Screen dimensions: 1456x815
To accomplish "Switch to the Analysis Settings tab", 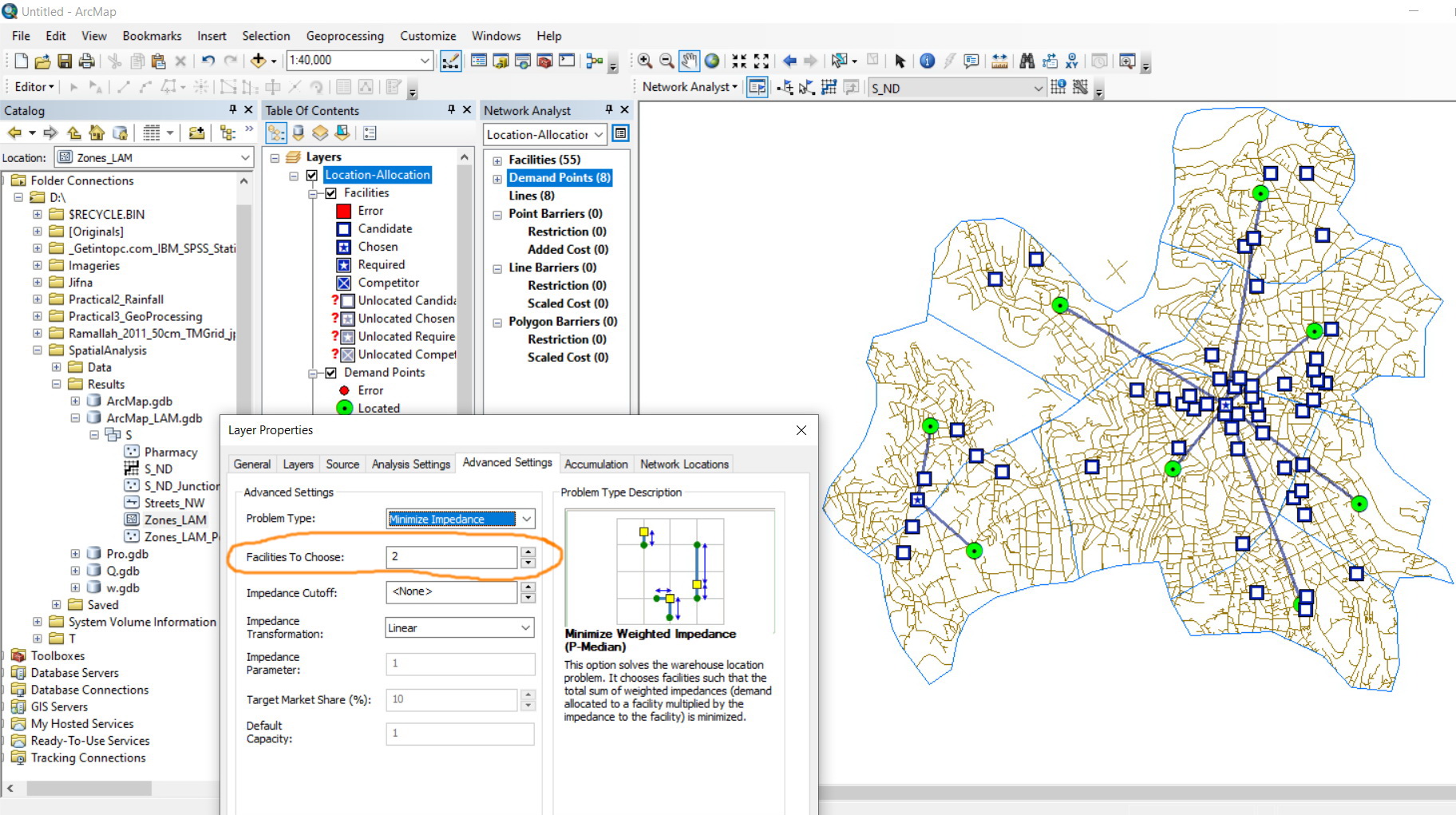I will (x=410, y=464).
